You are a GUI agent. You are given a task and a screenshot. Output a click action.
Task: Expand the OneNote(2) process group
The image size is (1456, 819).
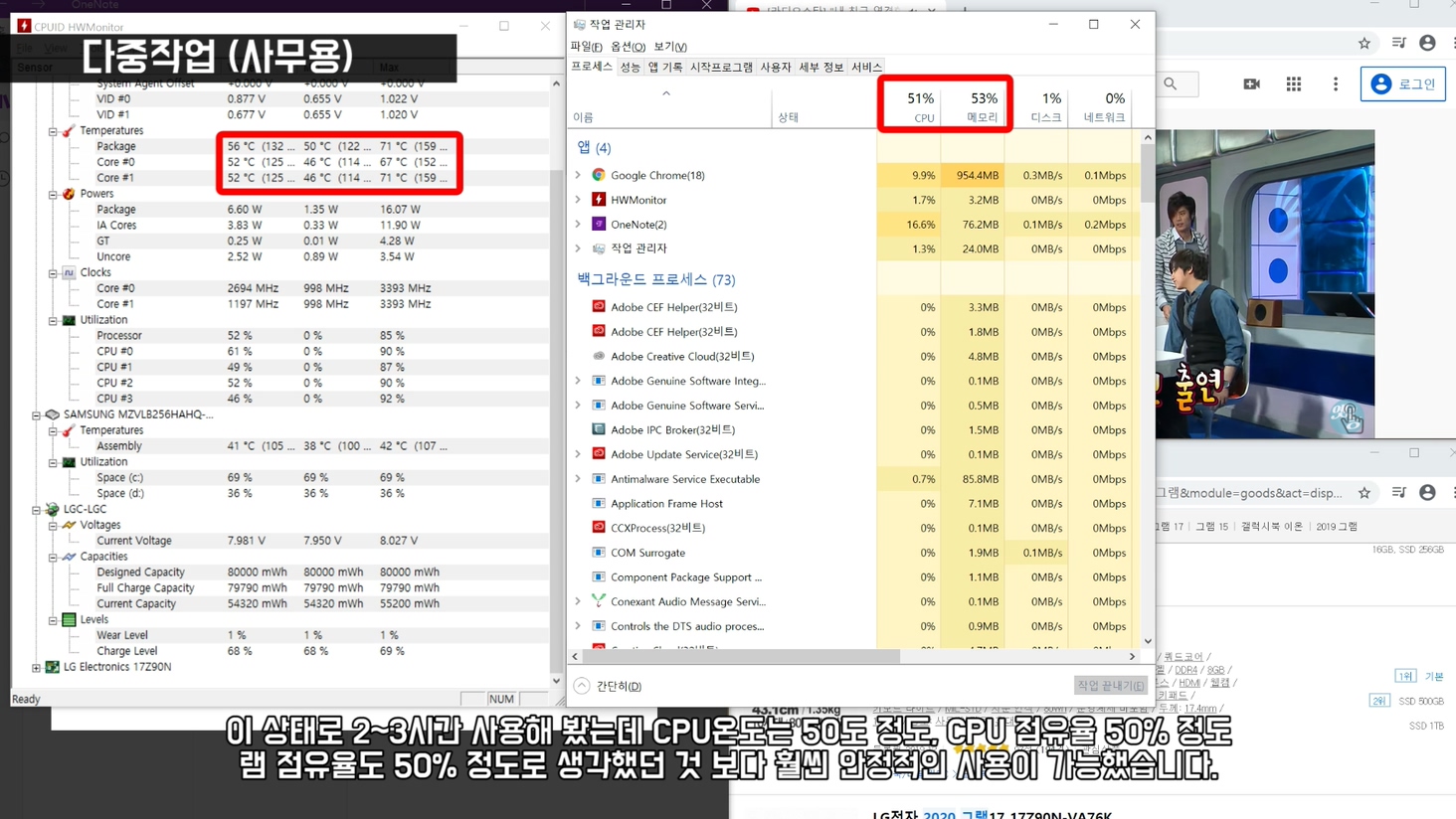click(x=578, y=225)
